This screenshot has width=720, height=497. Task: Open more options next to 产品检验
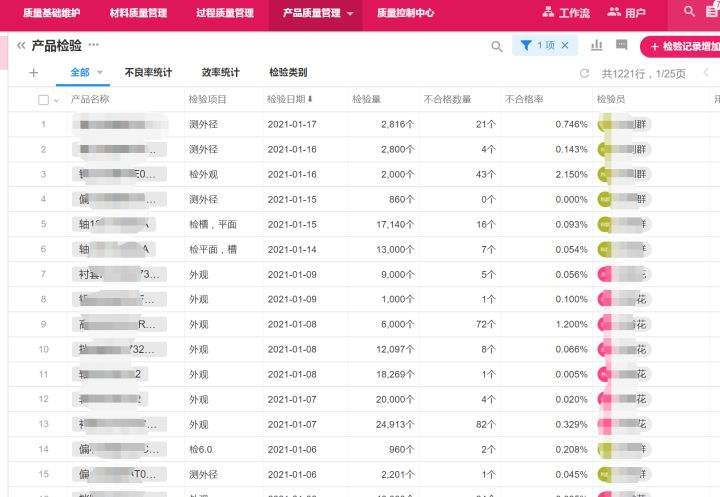[94, 45]
